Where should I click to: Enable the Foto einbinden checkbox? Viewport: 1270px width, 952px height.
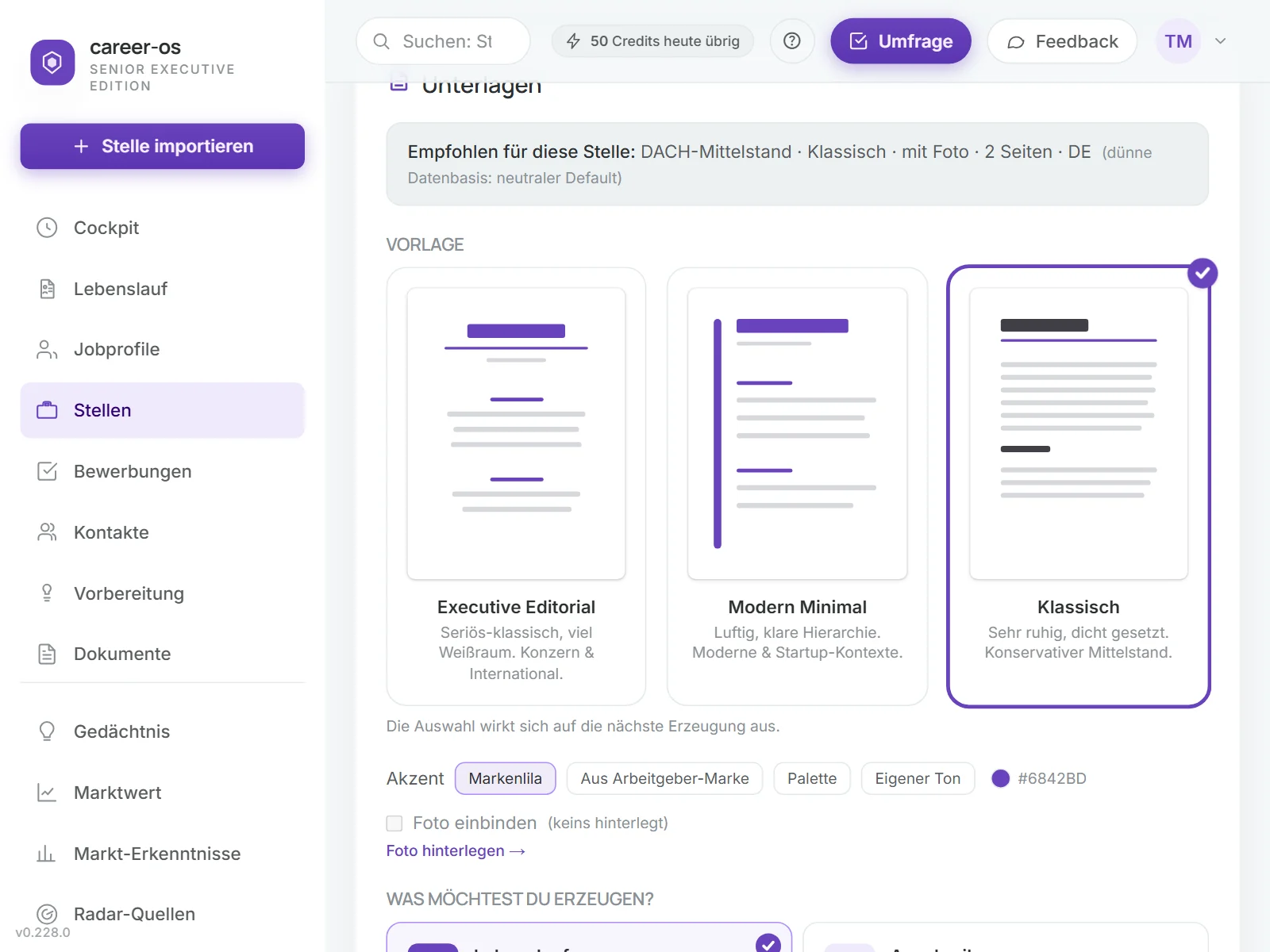click(394, 823)
